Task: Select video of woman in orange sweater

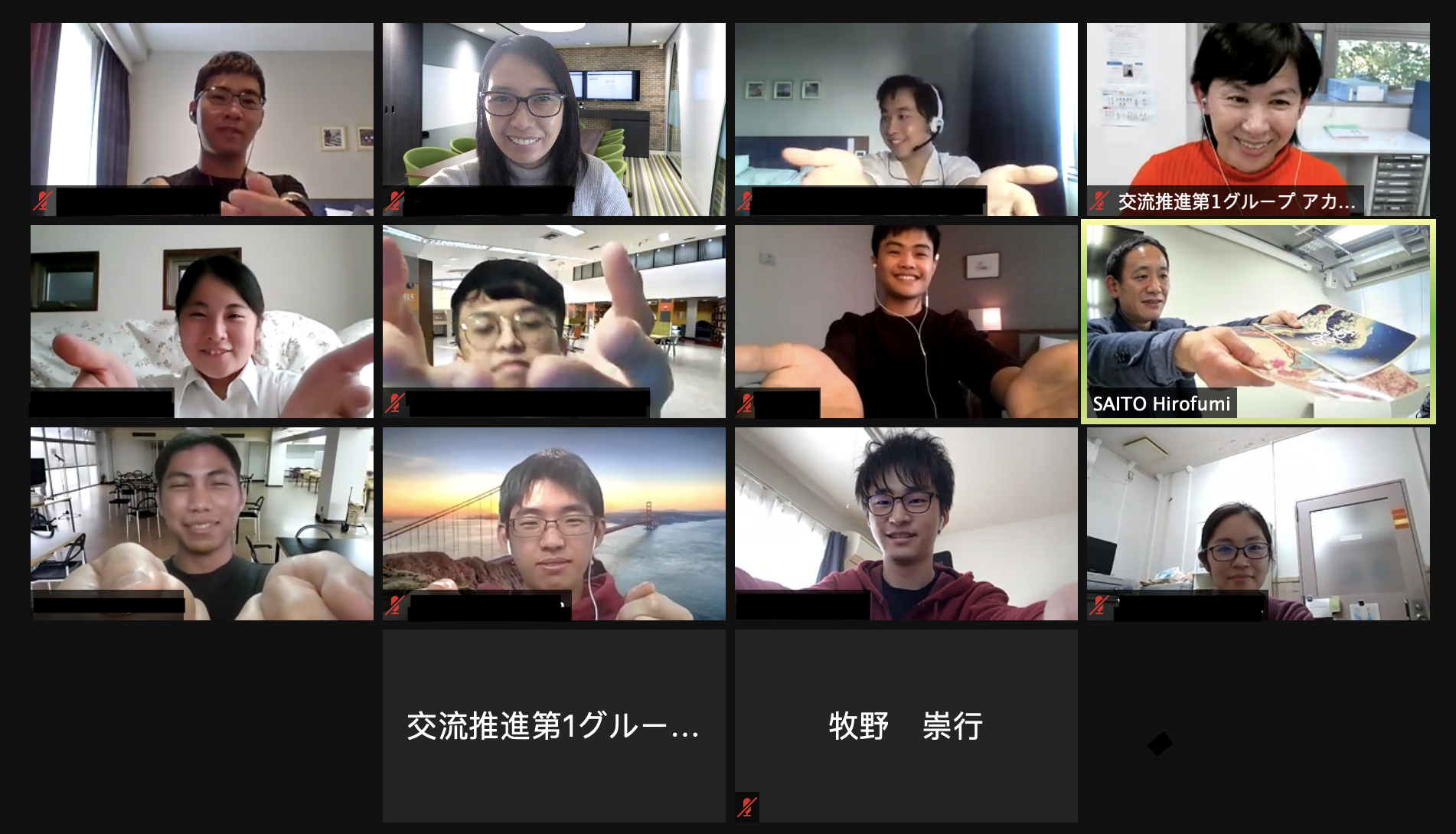Action: tap(1258, 119)
